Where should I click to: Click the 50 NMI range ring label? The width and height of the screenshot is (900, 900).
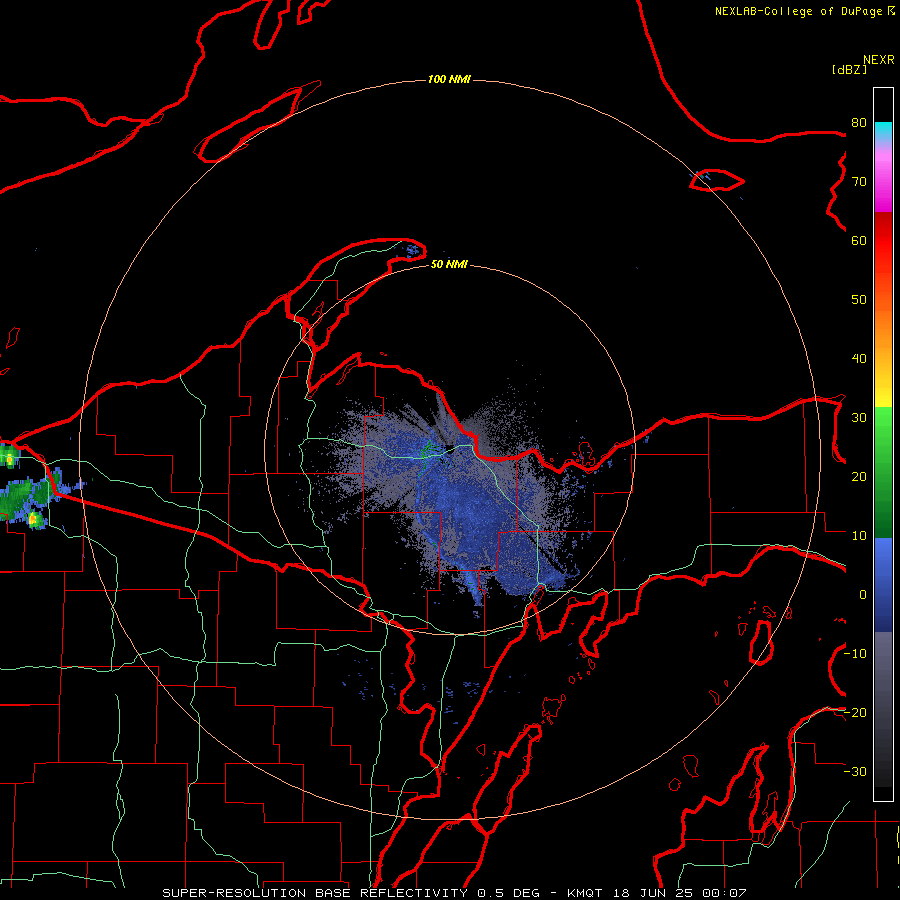click(449, 264)
